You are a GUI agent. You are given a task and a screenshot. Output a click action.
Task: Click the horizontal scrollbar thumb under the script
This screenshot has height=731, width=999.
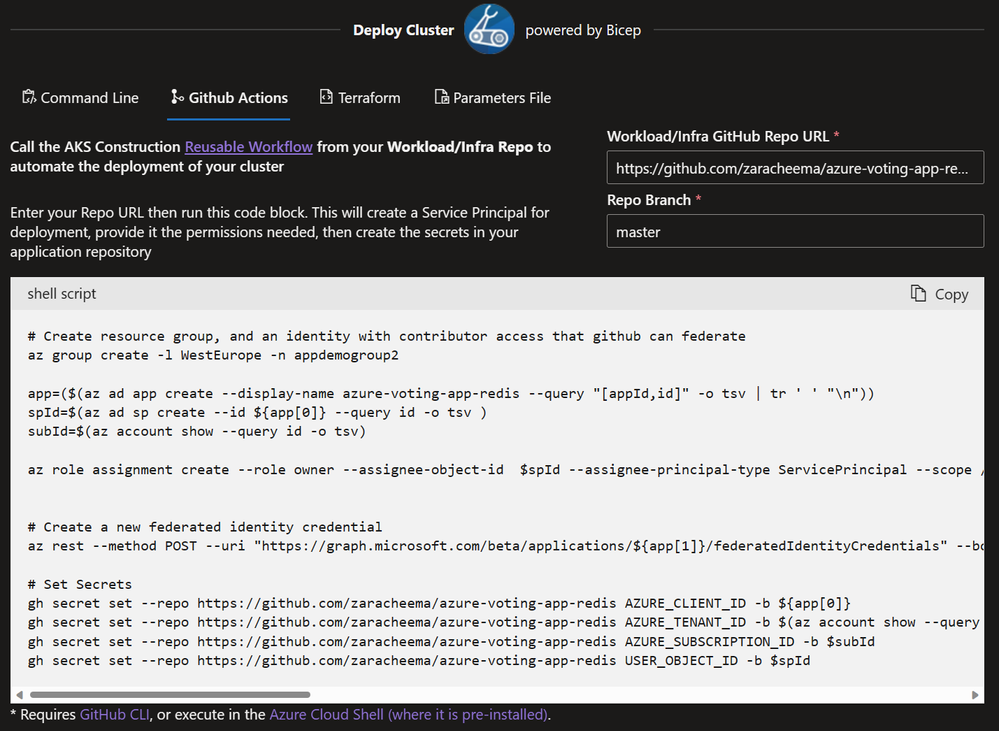point(170,695)
